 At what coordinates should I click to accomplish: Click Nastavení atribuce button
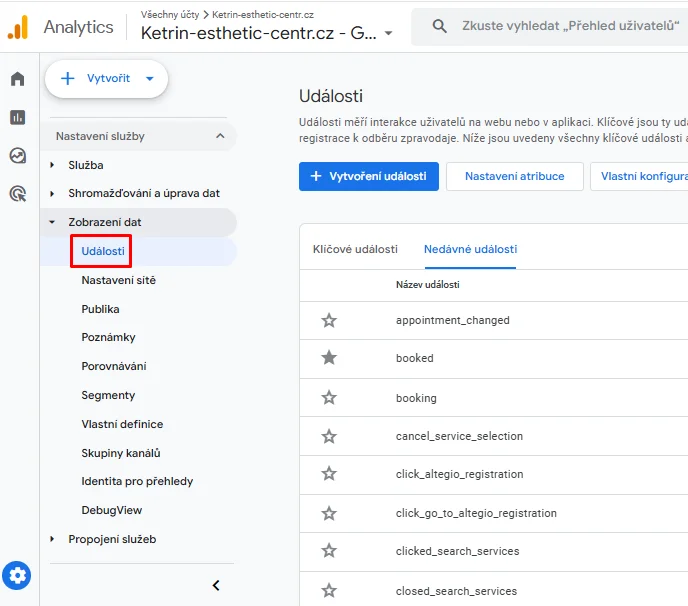515,176
